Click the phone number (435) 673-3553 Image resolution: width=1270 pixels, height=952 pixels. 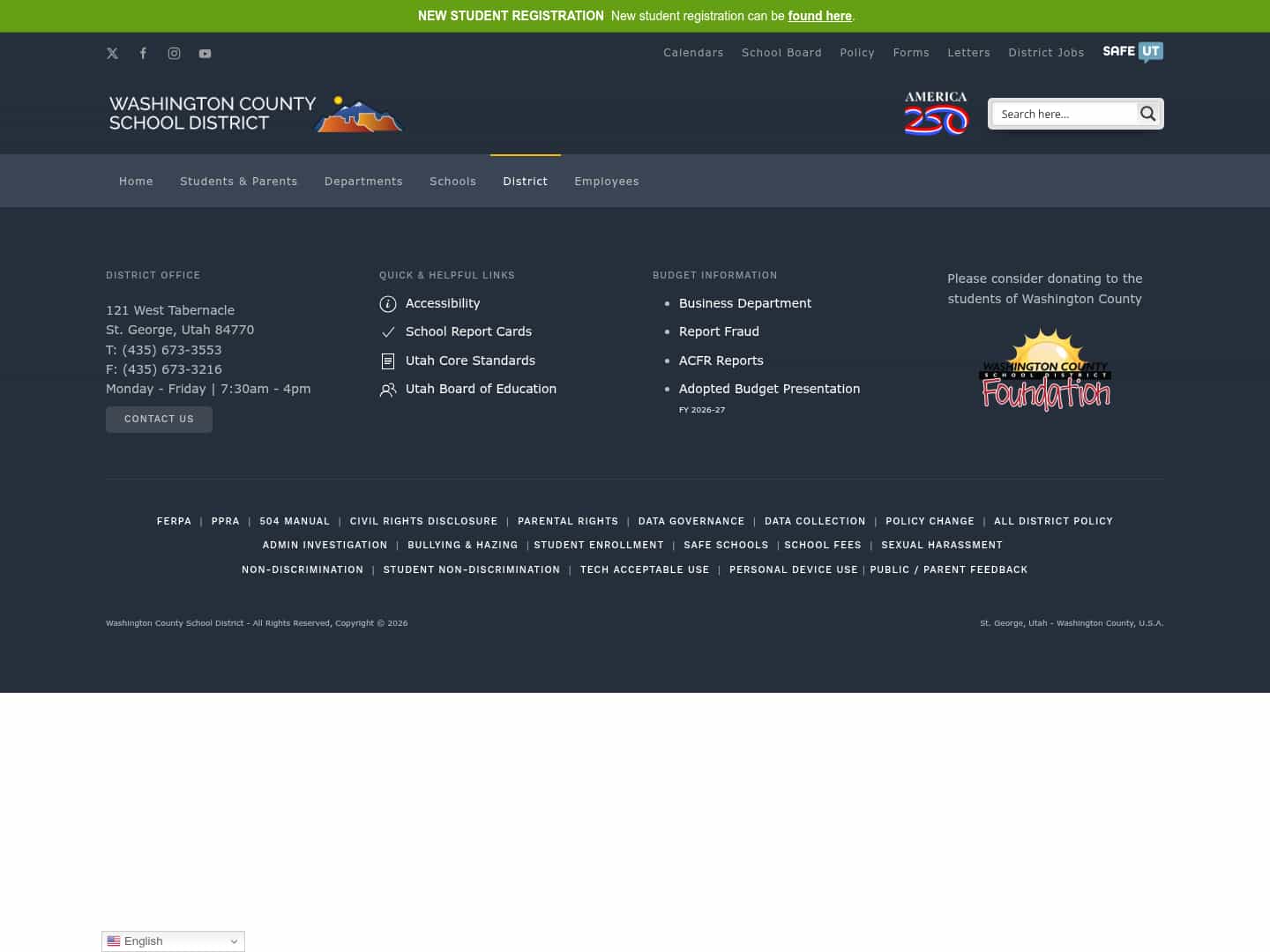click(x=172, y=350)
